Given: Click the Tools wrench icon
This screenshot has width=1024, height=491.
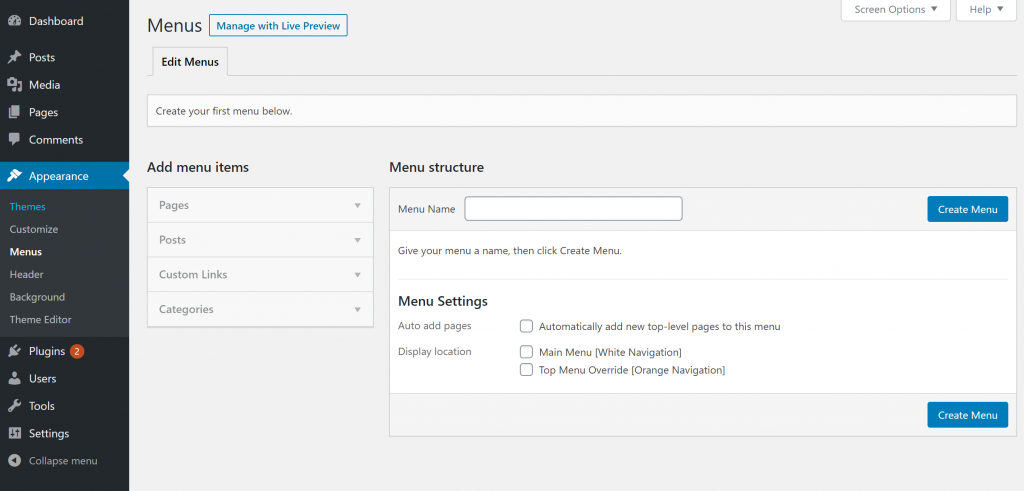Looking at the screenshot, I should click(14, 406).
